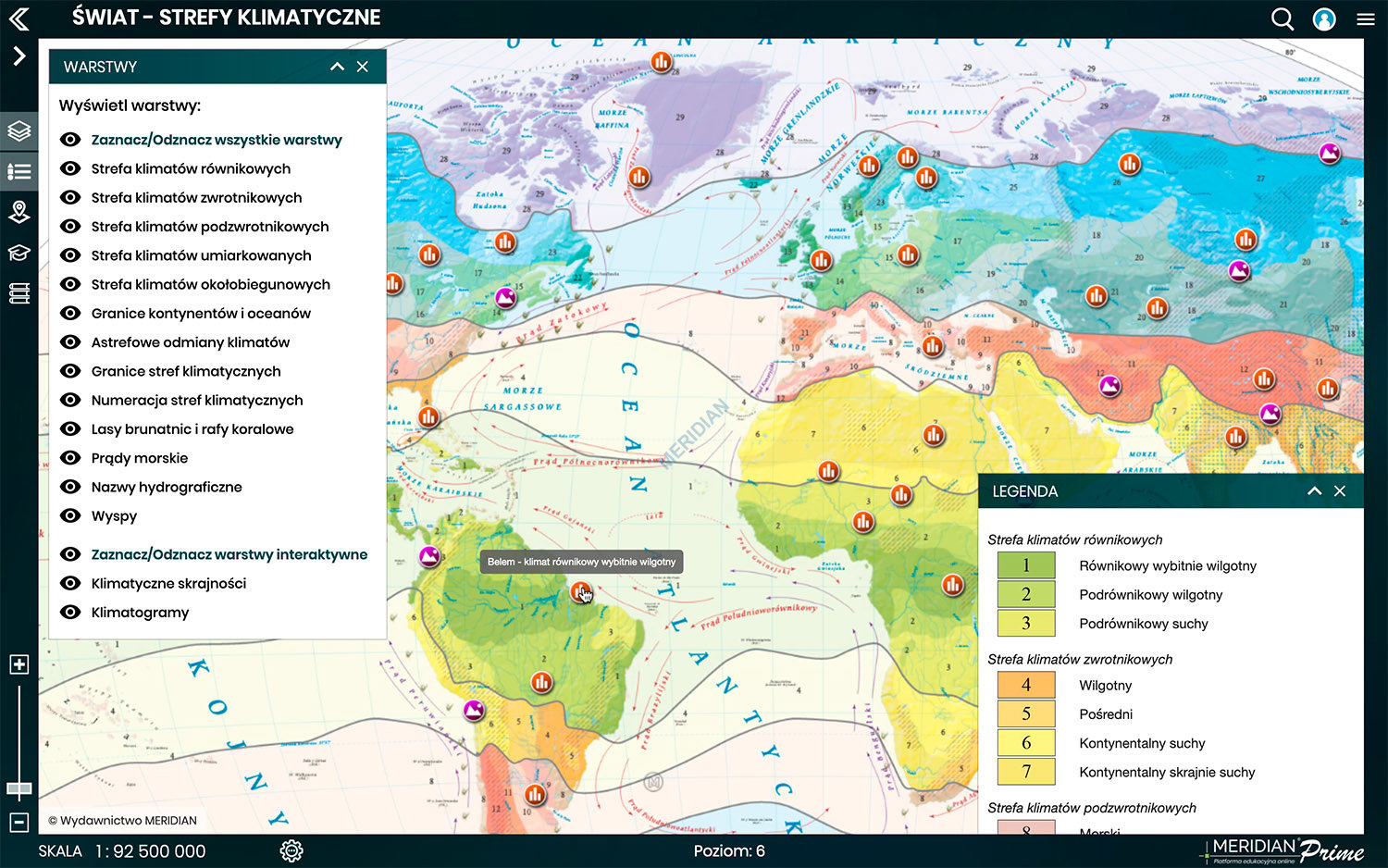
Task: Open the graduation cap education icon
Action: (x=19, y=253)
